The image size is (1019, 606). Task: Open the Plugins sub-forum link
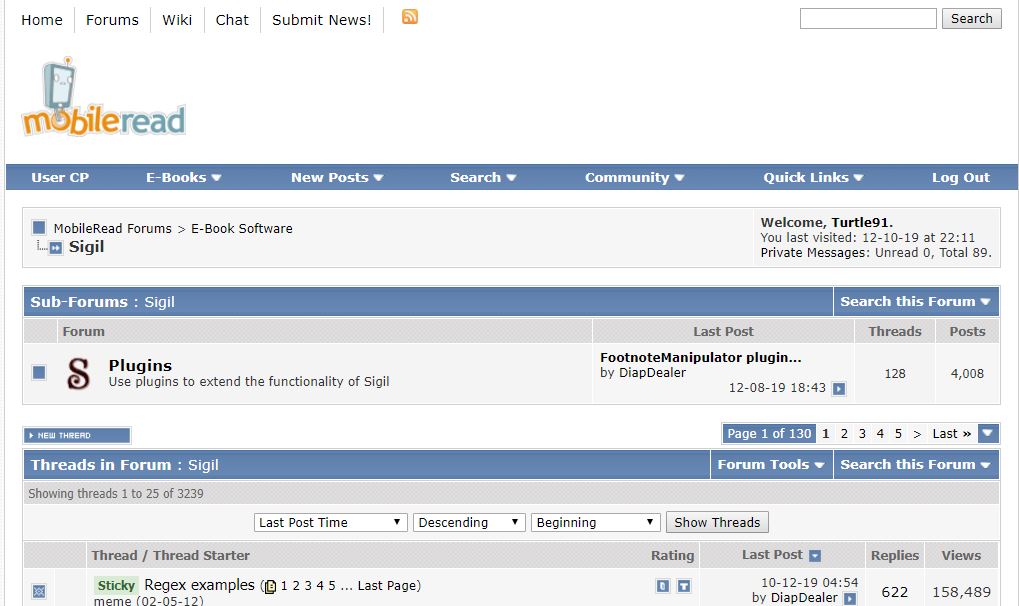tap(140, 365)
